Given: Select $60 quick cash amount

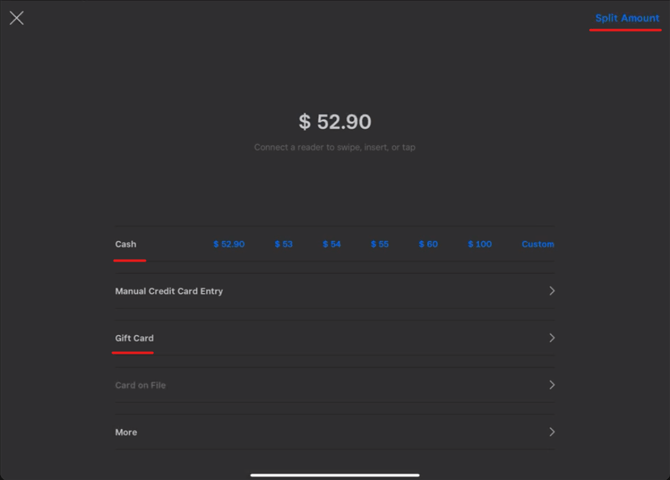Looking at the screenshot, I should (428, 244).
